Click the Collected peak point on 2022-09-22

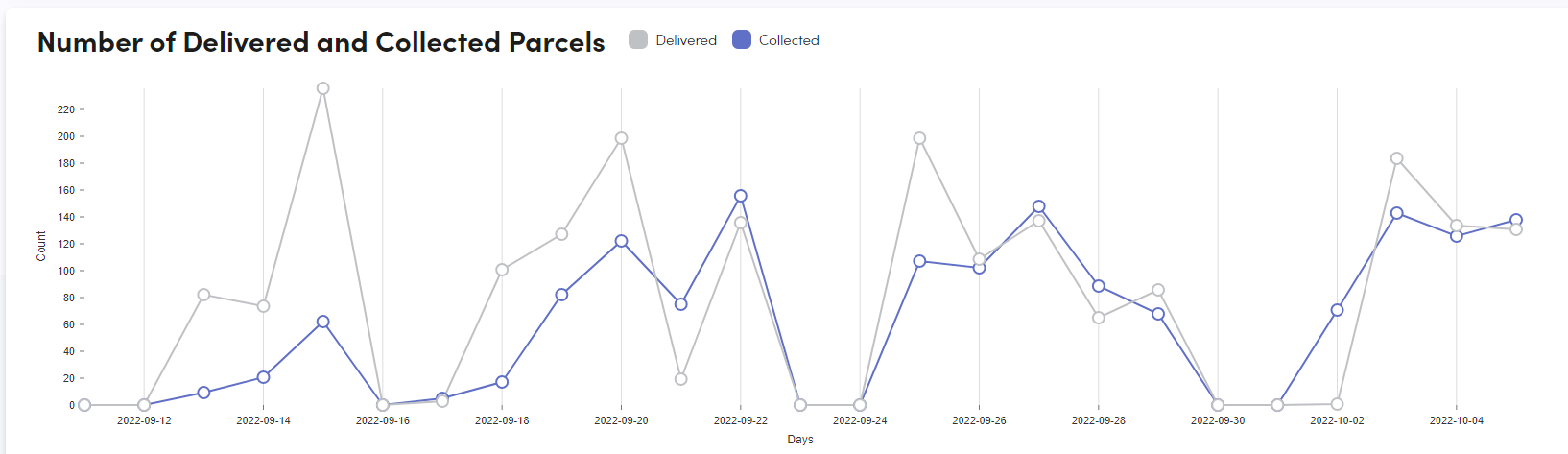point(741,196)
